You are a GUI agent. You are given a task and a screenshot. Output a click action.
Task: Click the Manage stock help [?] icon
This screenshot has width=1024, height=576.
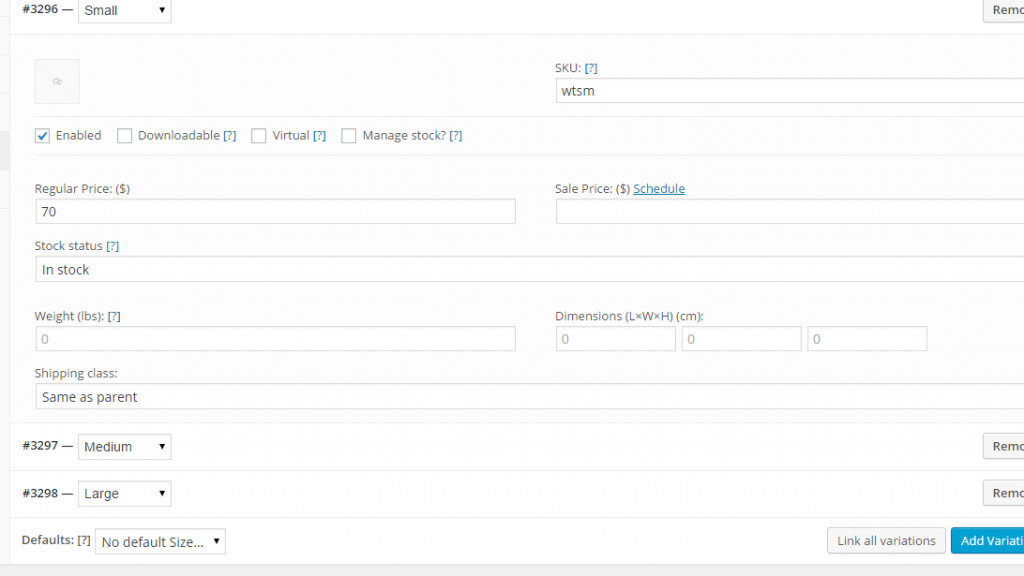click(455, 136)
